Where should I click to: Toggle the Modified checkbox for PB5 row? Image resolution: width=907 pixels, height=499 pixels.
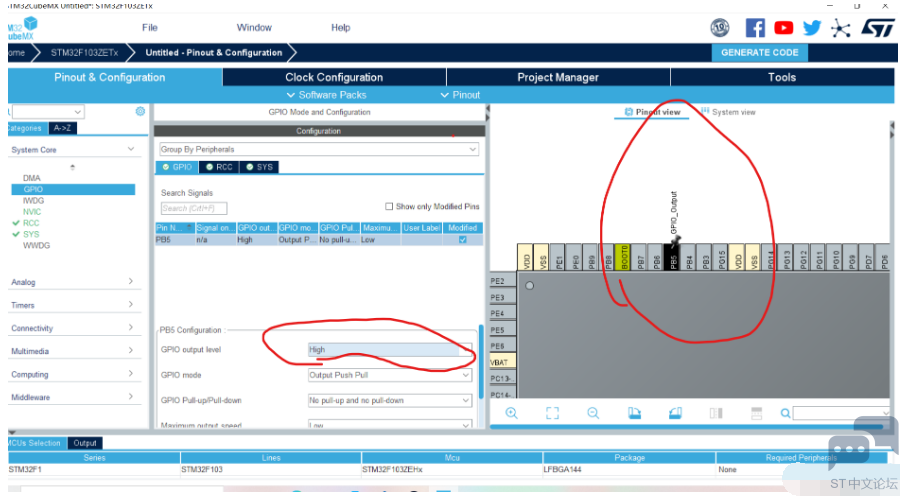pyautogui.click(x=462, y=239)
